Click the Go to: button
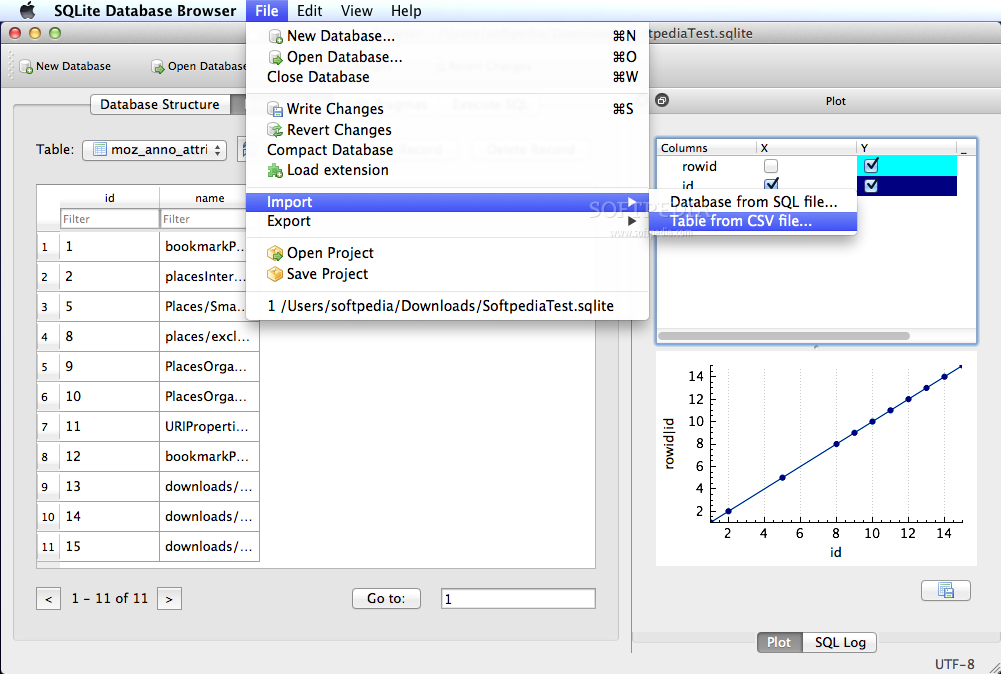The height and width of the screenshot is (674, 1001). pyautogui.click(x=386, y=599)
